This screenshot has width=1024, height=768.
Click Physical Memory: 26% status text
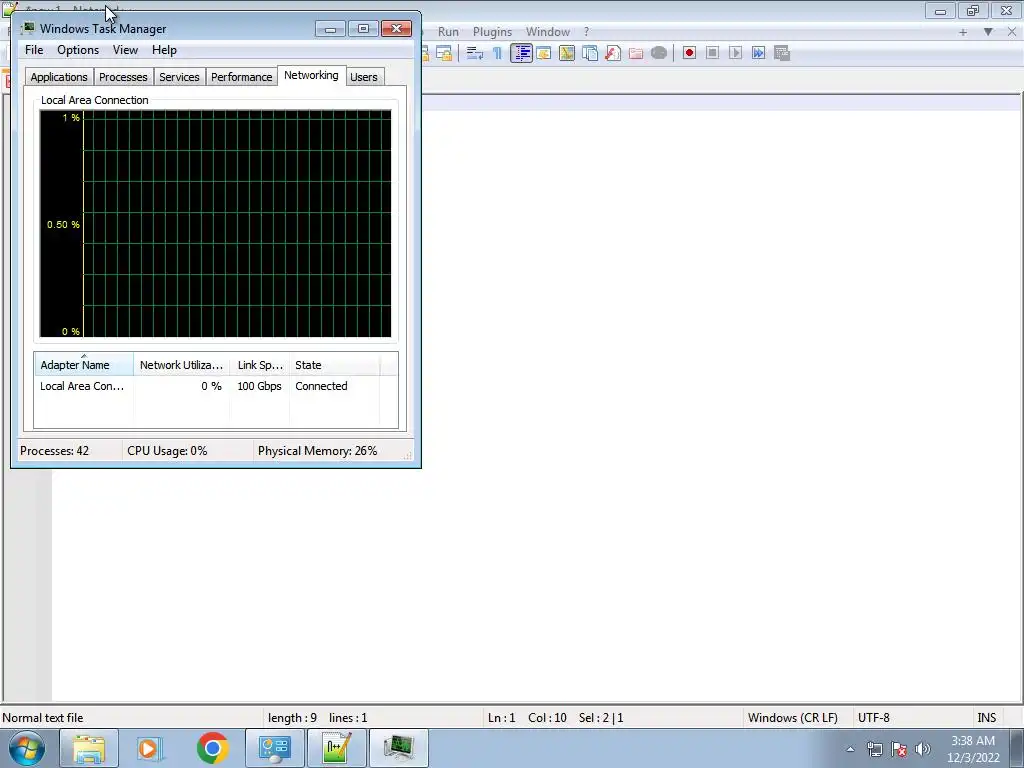click(x=317, y=451)
